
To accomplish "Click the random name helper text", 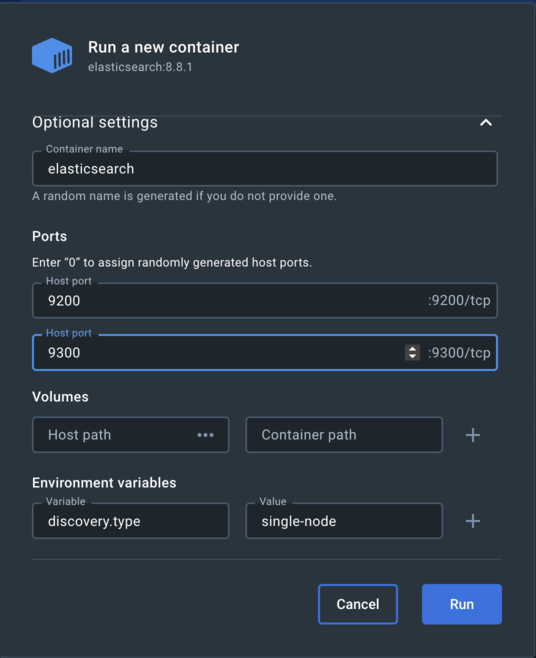I will click(x=185, y=196).
